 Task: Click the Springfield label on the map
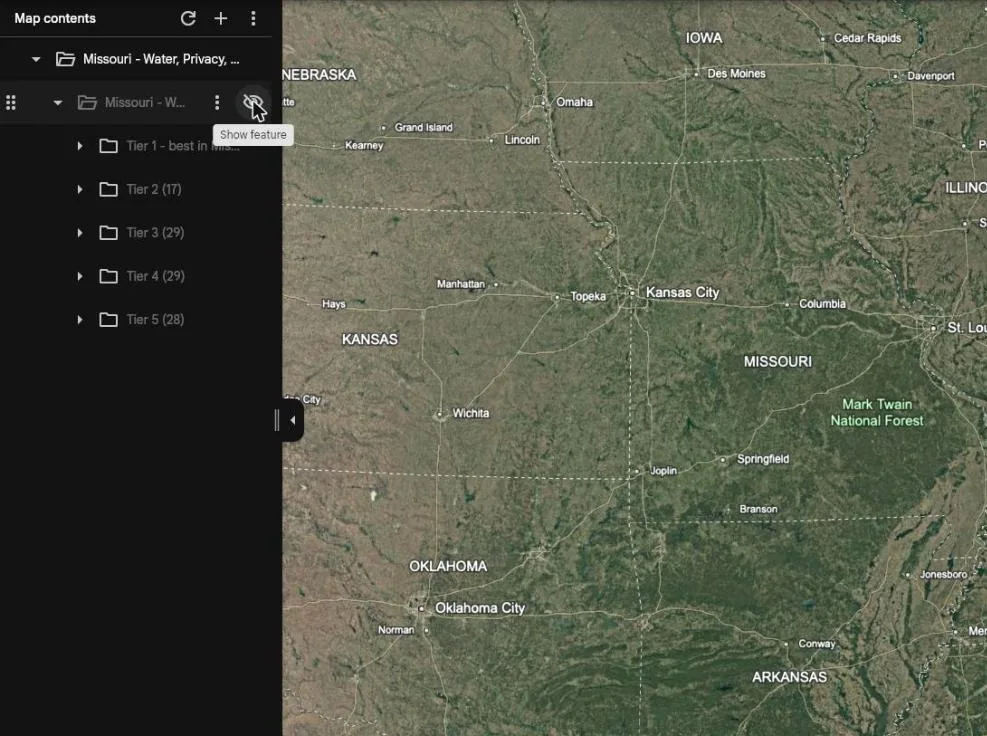point(763,459)
